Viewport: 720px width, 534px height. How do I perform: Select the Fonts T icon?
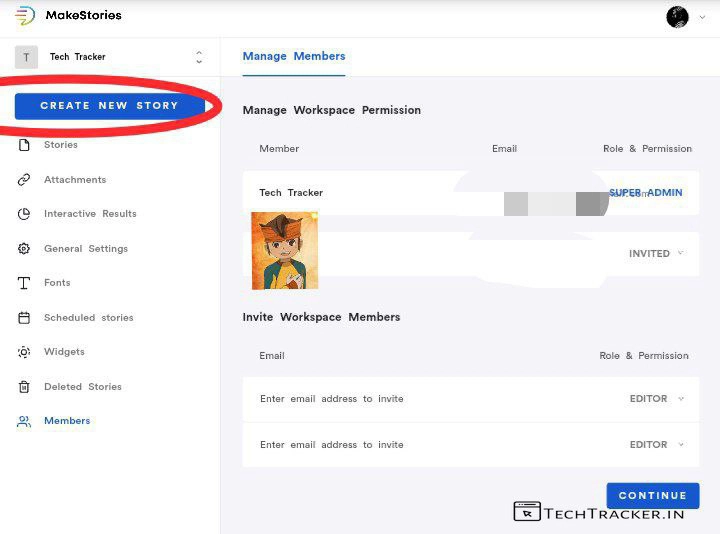[x=24, y=283]
